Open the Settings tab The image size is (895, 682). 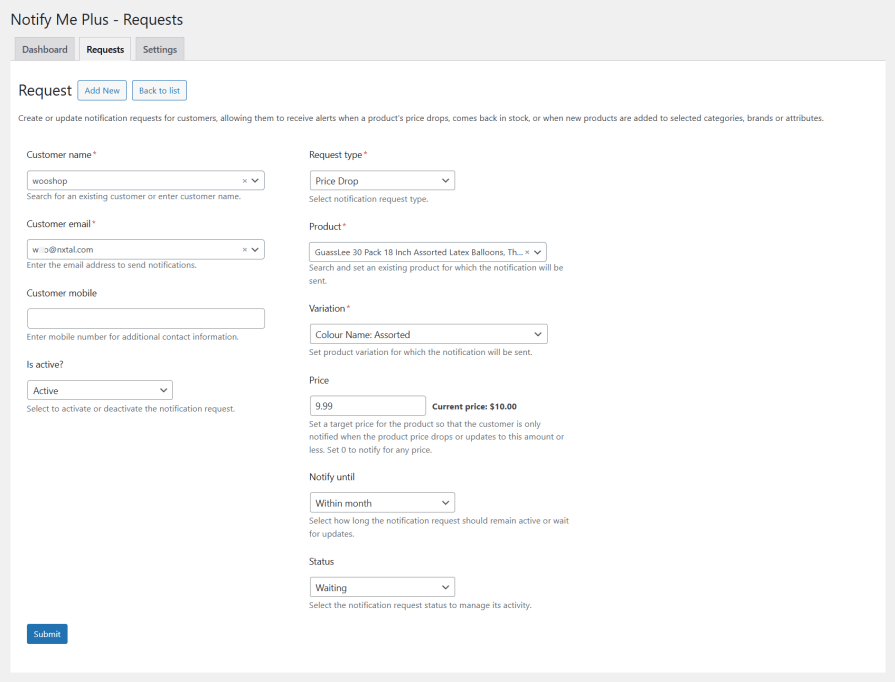(x=160, y=50)
